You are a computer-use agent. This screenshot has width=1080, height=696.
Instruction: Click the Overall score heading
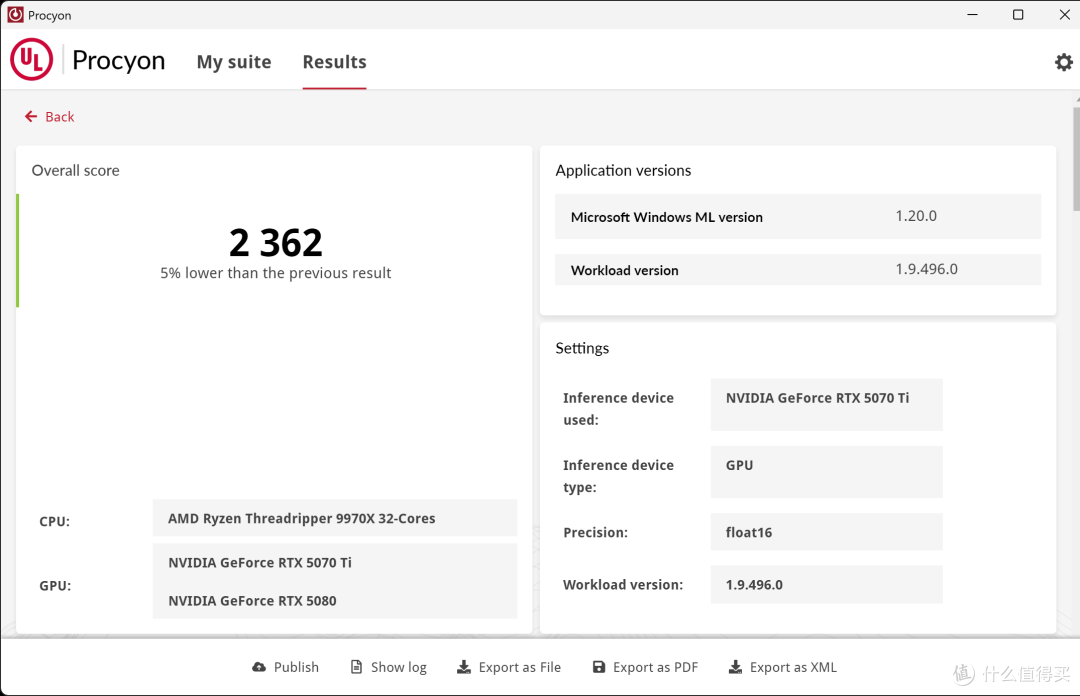pos(75,170)
